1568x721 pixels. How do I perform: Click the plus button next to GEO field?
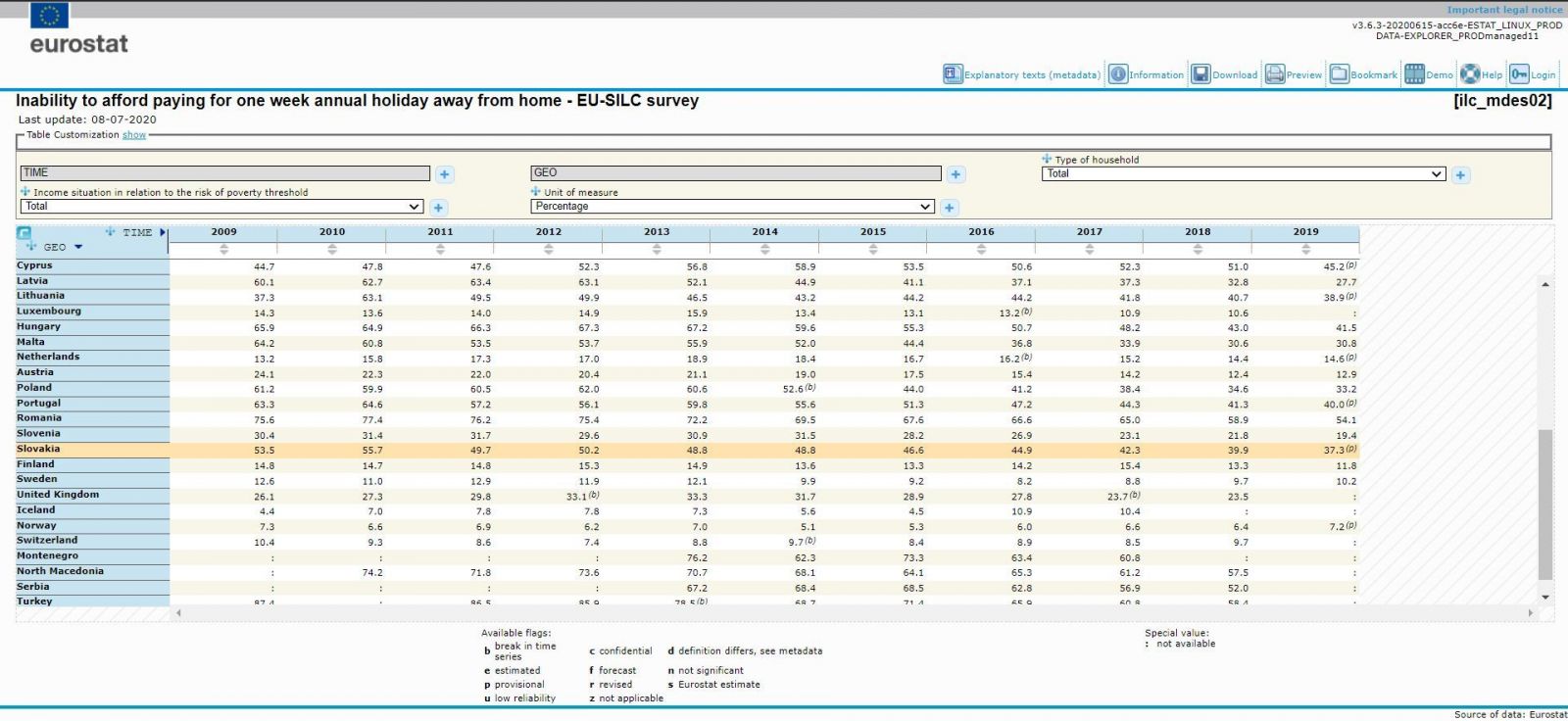955,174
